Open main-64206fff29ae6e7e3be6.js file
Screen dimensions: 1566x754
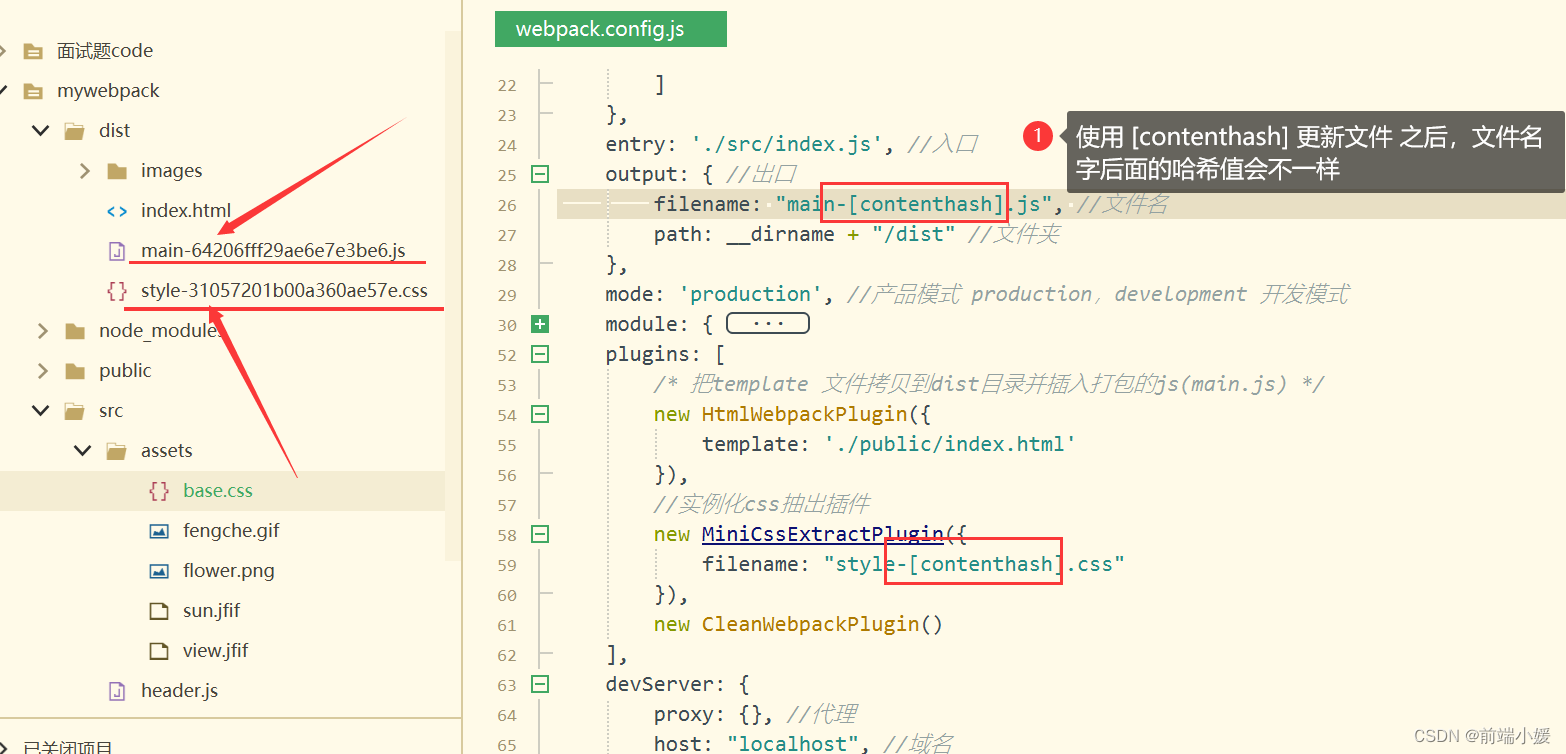click(273, 250)
